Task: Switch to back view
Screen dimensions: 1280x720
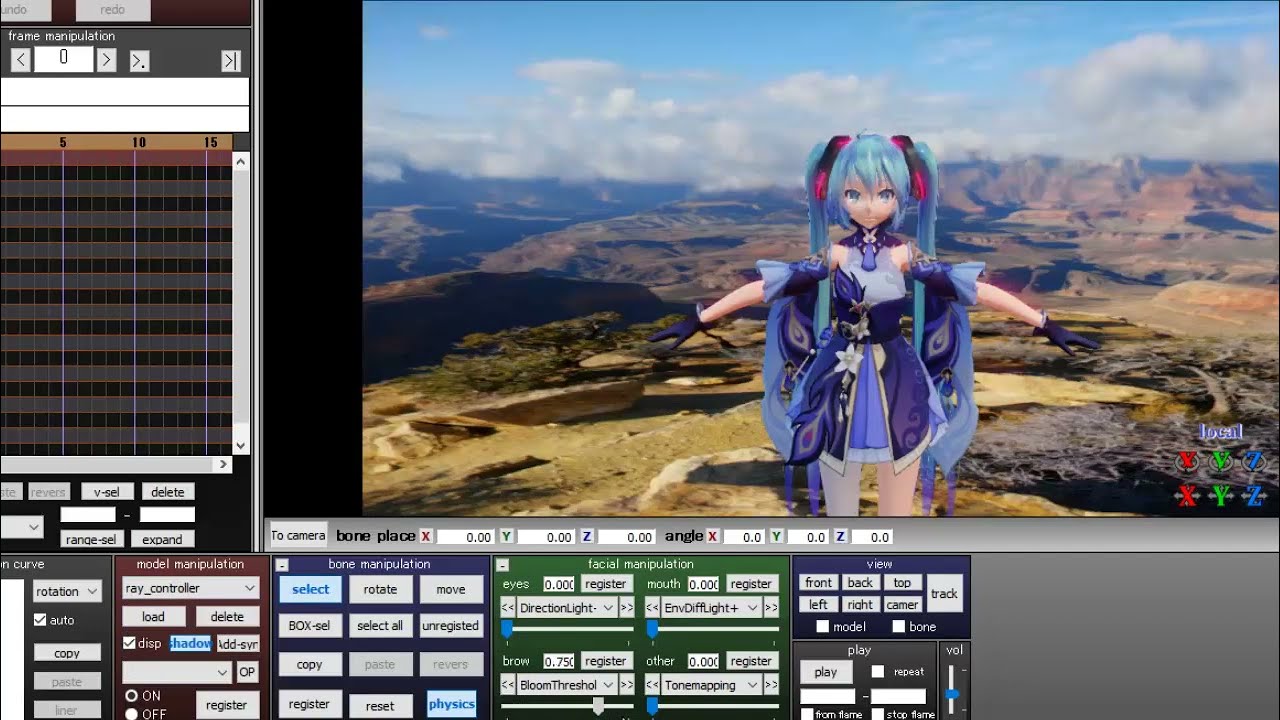Action: (x=860, y=583)
